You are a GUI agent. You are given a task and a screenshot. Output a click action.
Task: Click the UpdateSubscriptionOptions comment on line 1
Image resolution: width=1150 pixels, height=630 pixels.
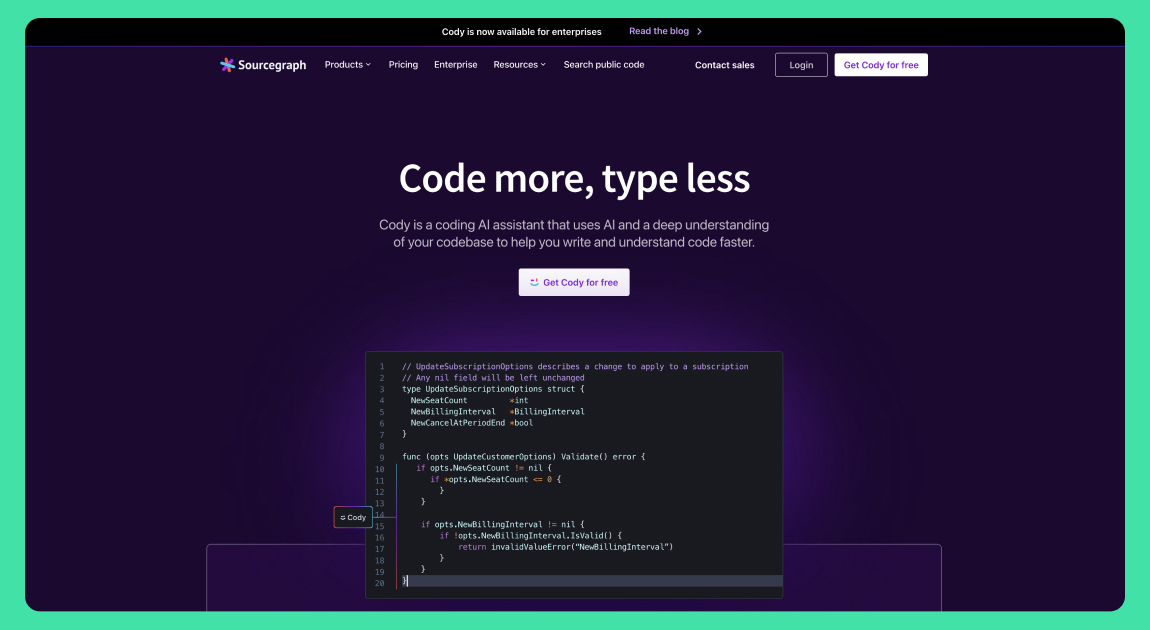point(574,367)
